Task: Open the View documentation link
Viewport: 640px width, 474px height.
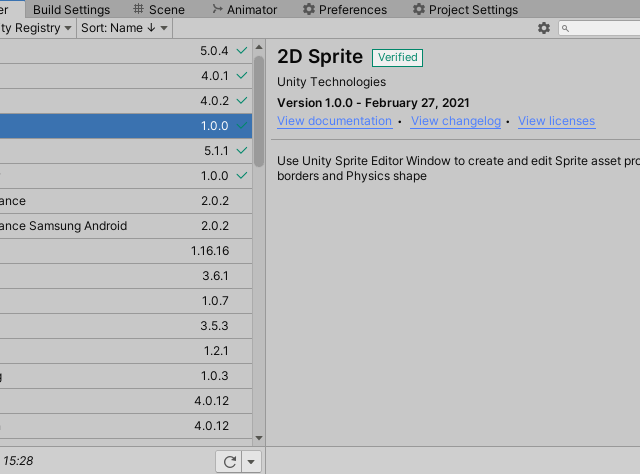Action: pyautogui.click(x=335, y=121)
